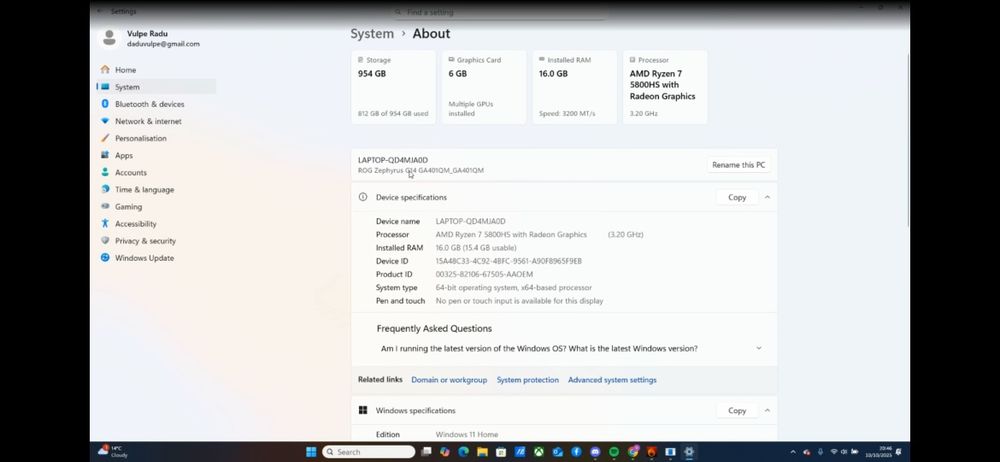Image resolution: width=1000 pixels, height=462 pixels.
Task: Click the daduvulpe@gmail.com account email
Action: [x=163, y=44]
